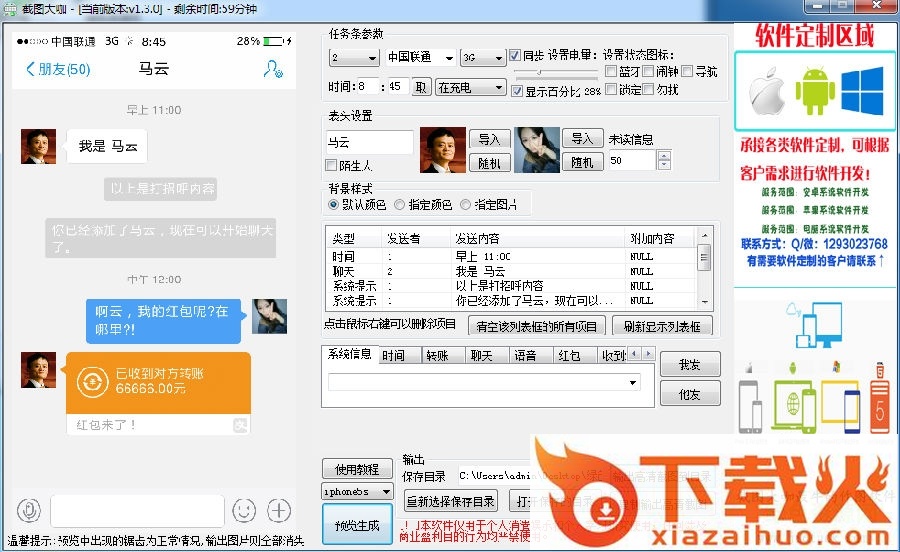Image resolution: width=900 pixels, height=552 pixels.
Task: Select the 指定颜色 background radio button
Action: click(x=399, y=204)
